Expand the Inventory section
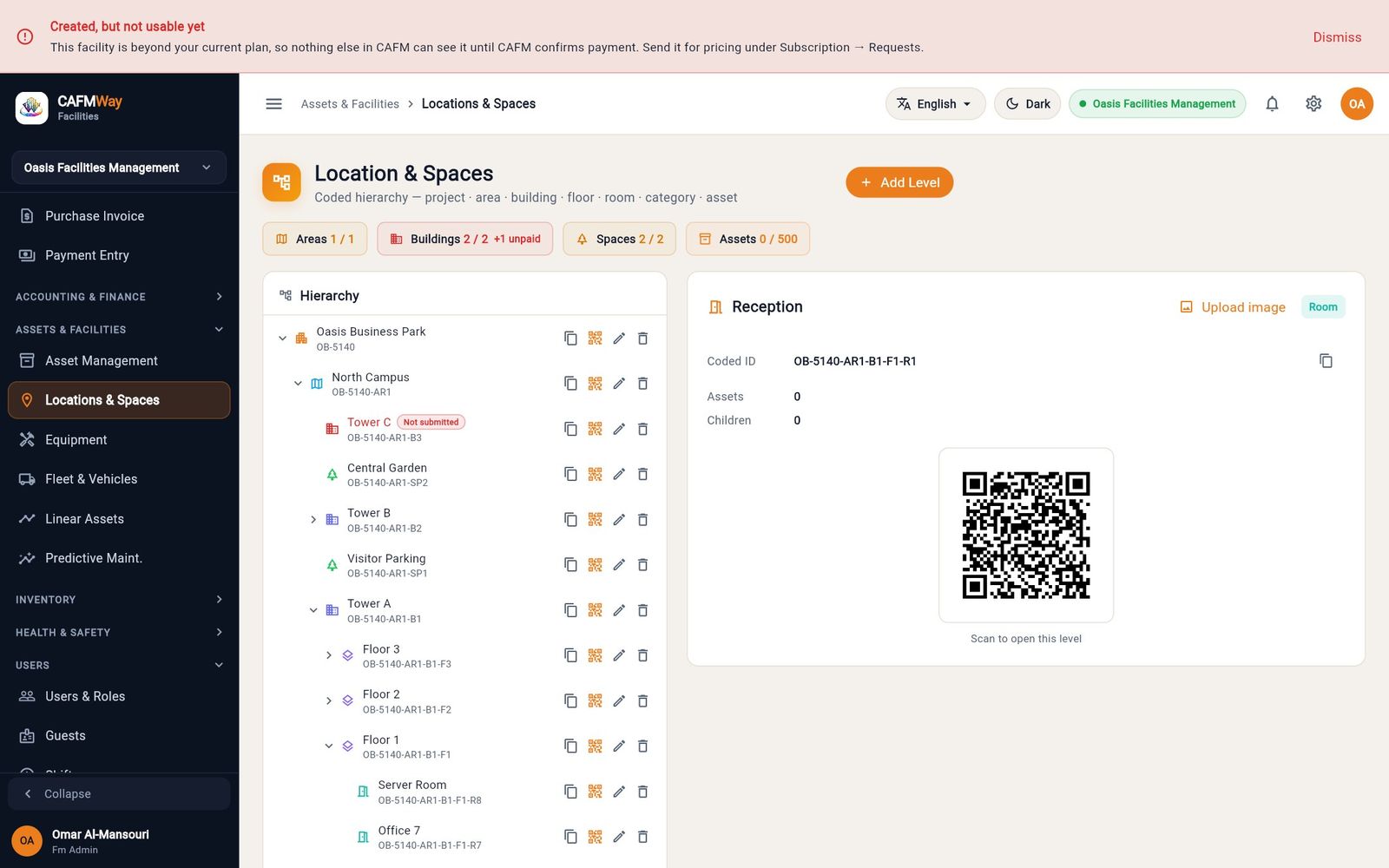Viewport: 1389px width, 868px height. (x=119, y=600)
